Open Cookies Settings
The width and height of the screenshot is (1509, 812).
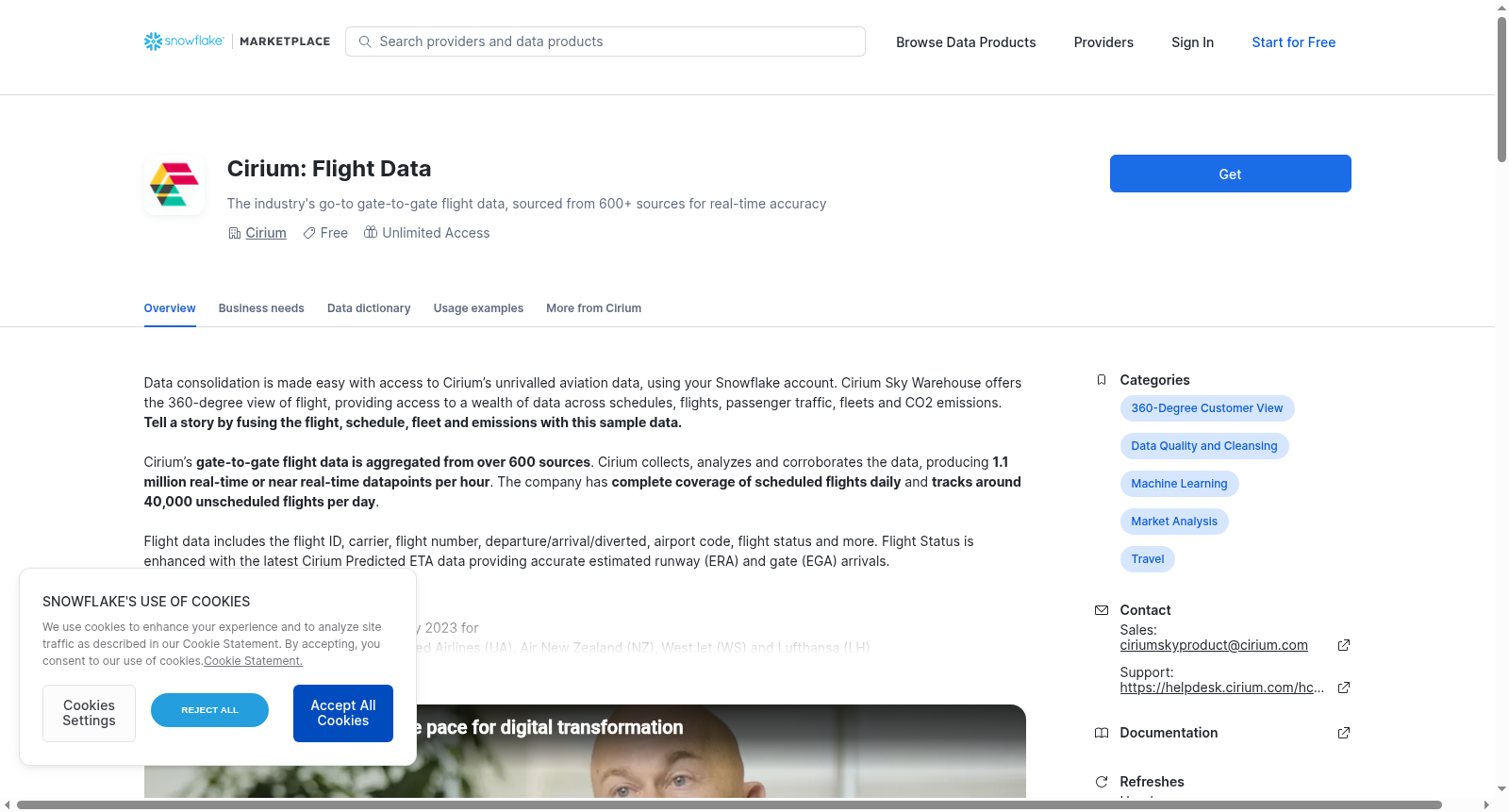[x=89, y=713]
